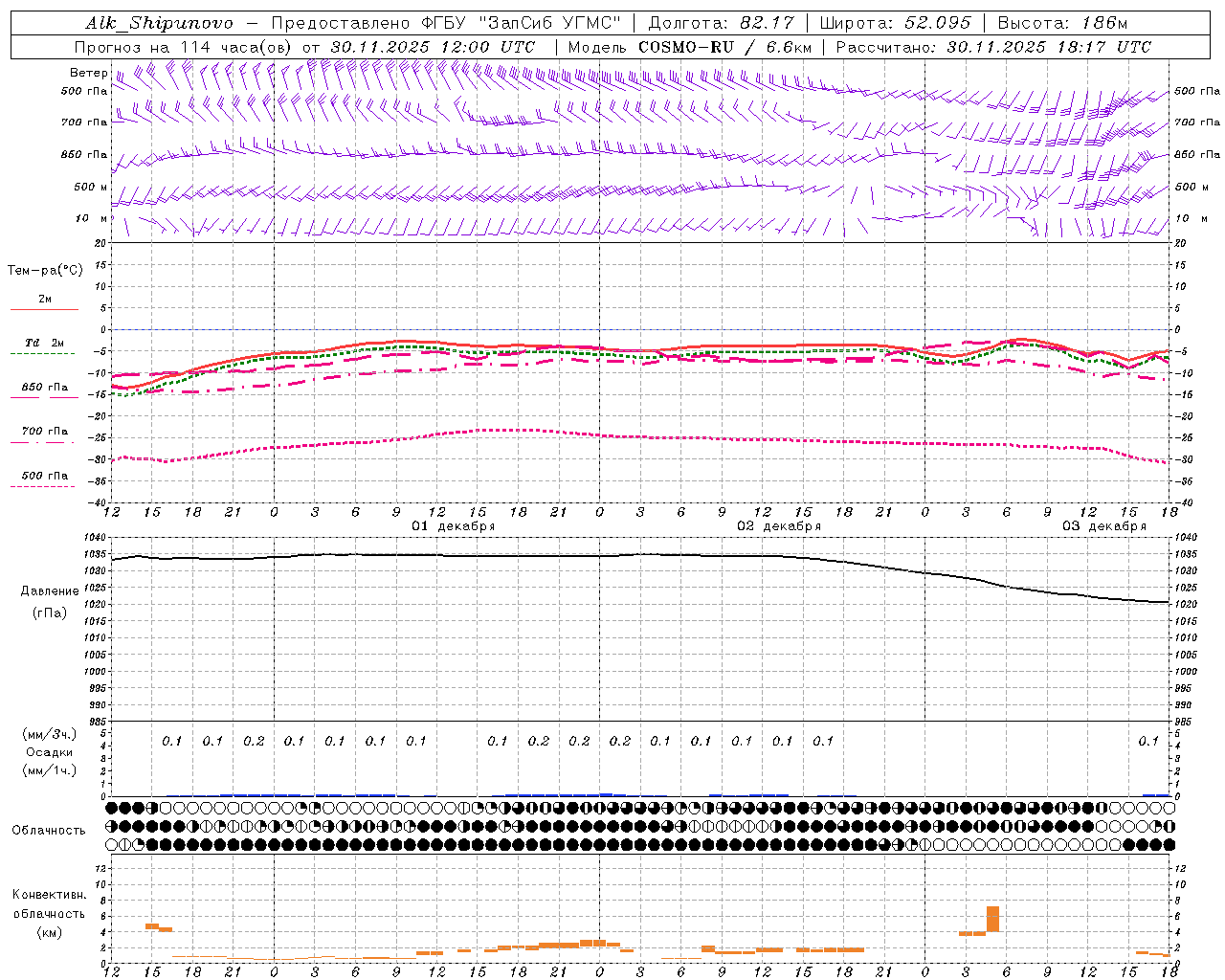Click the (мм/3ч.) precipitation unit label
Image resolution: width=1225 pixels, height=980 pixels.
(x=50, y=735)
